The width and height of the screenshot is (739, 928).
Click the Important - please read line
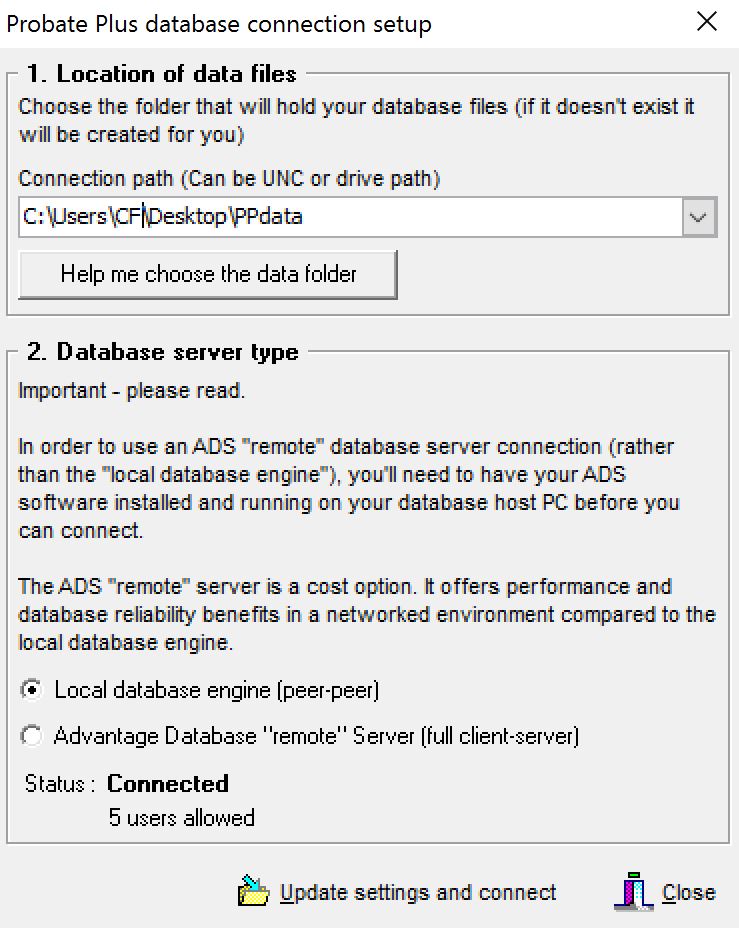131,391
